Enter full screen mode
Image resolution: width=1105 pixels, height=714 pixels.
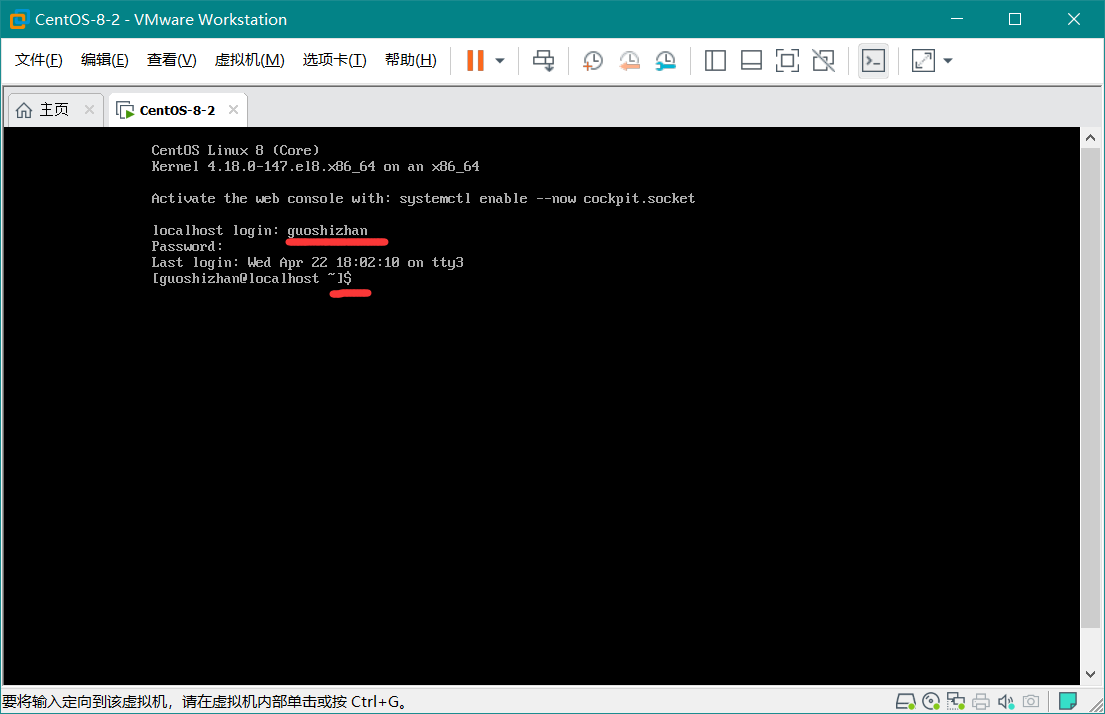click(787, 61)
